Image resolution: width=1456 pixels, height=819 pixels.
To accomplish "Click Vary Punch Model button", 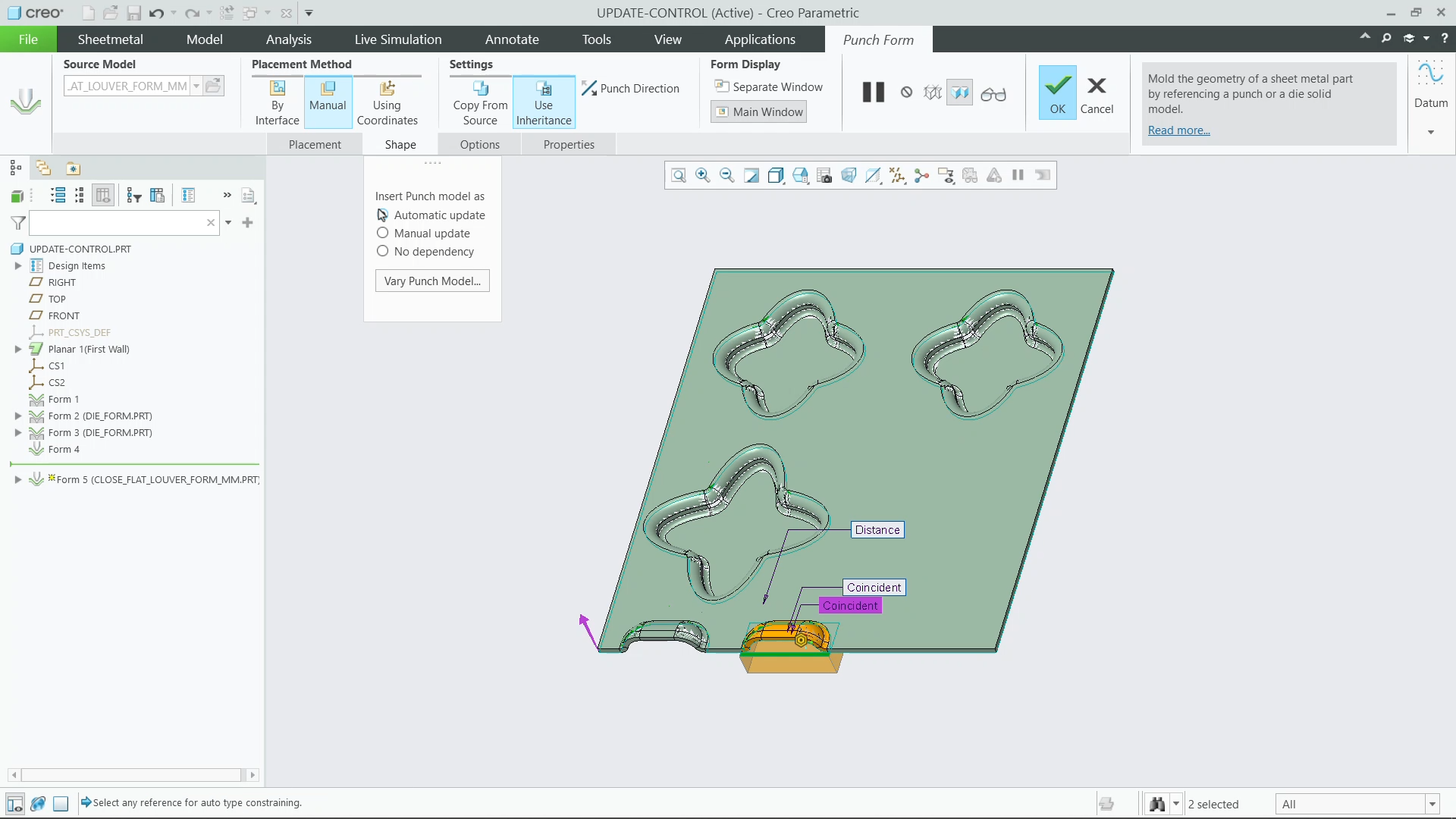I will point(432,281).
